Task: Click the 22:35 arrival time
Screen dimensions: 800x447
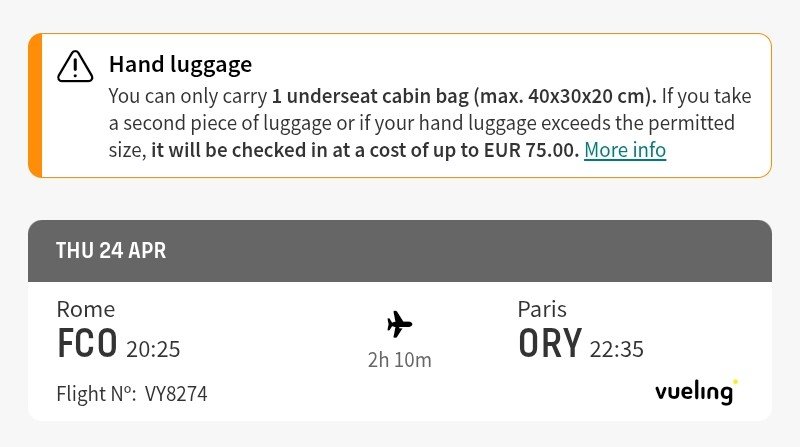Action: click(x=617, y=349)
